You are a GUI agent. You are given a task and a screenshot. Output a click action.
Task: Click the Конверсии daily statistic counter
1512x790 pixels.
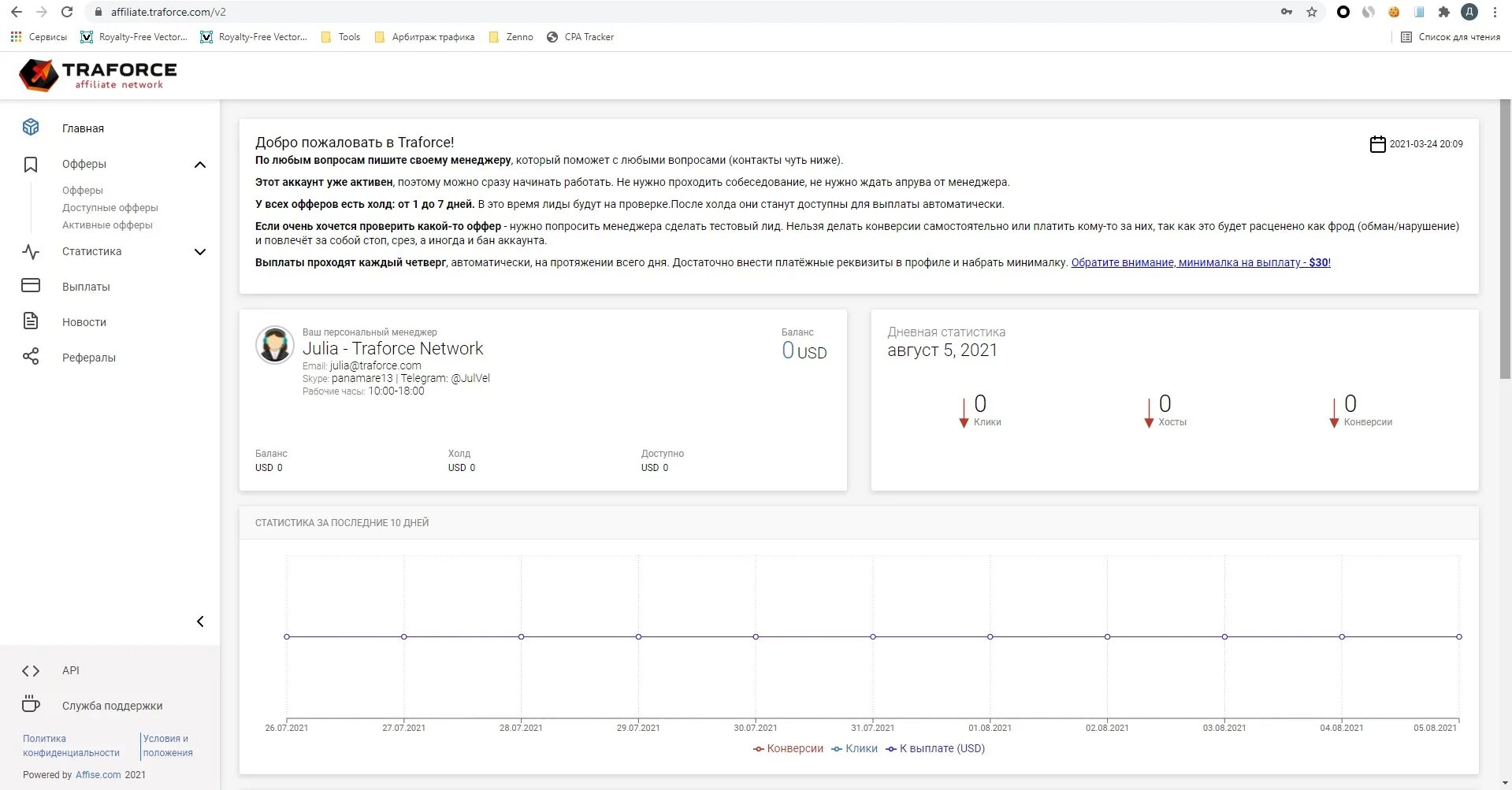[x=1361, y=411]
